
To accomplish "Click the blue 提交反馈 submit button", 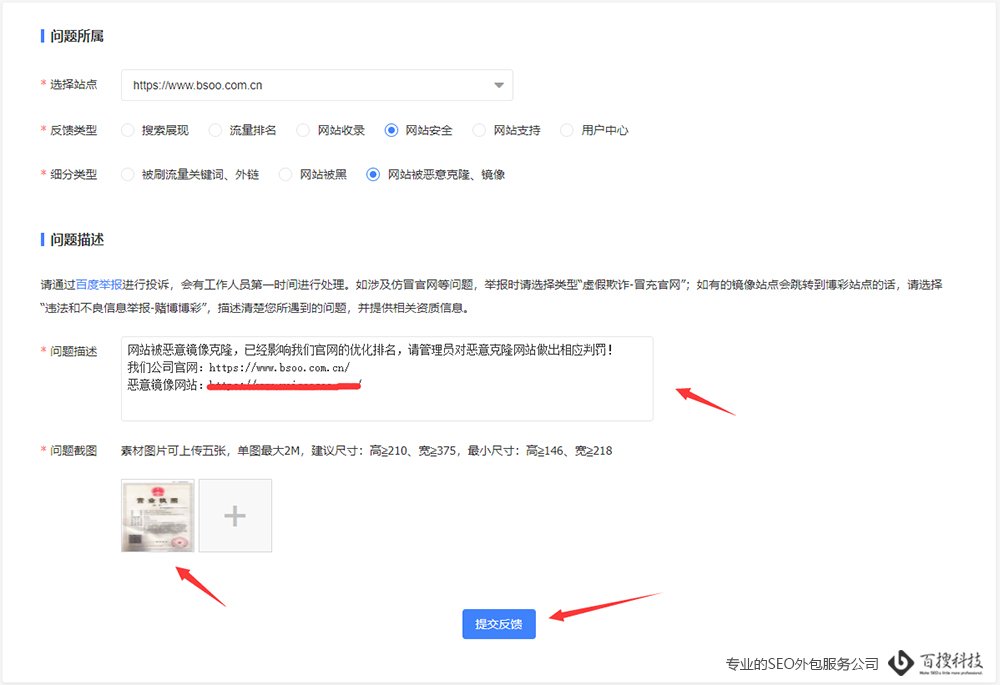I will coord(498,622).
